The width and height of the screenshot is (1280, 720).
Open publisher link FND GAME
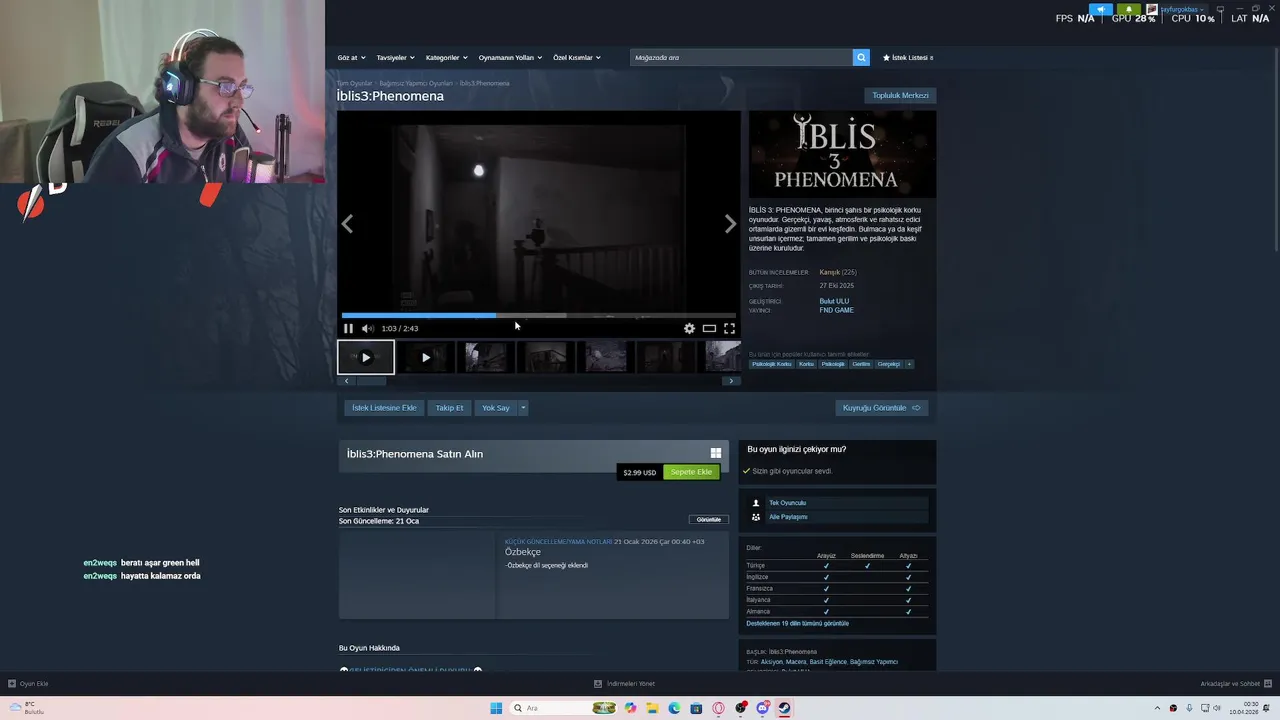pyautogui.click(x=836, y=310)
